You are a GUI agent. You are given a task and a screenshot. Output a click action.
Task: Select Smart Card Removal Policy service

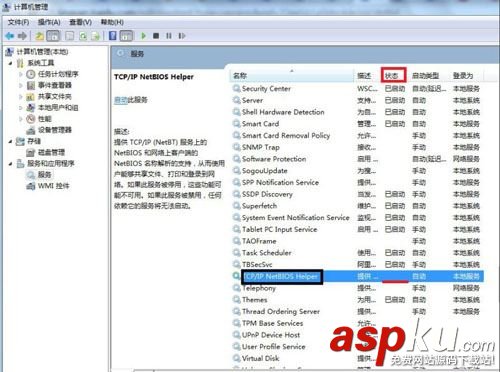tap(358, 136)
